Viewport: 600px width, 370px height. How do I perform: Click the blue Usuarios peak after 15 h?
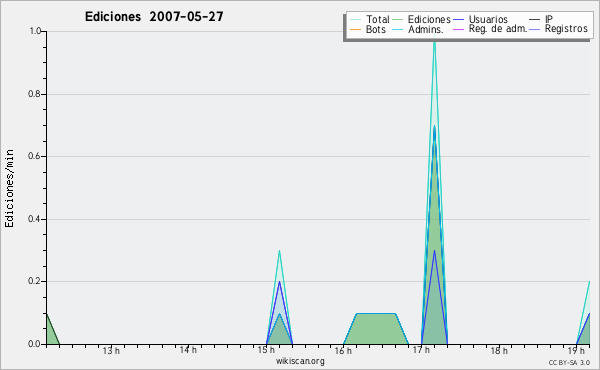tap(279, 282)
